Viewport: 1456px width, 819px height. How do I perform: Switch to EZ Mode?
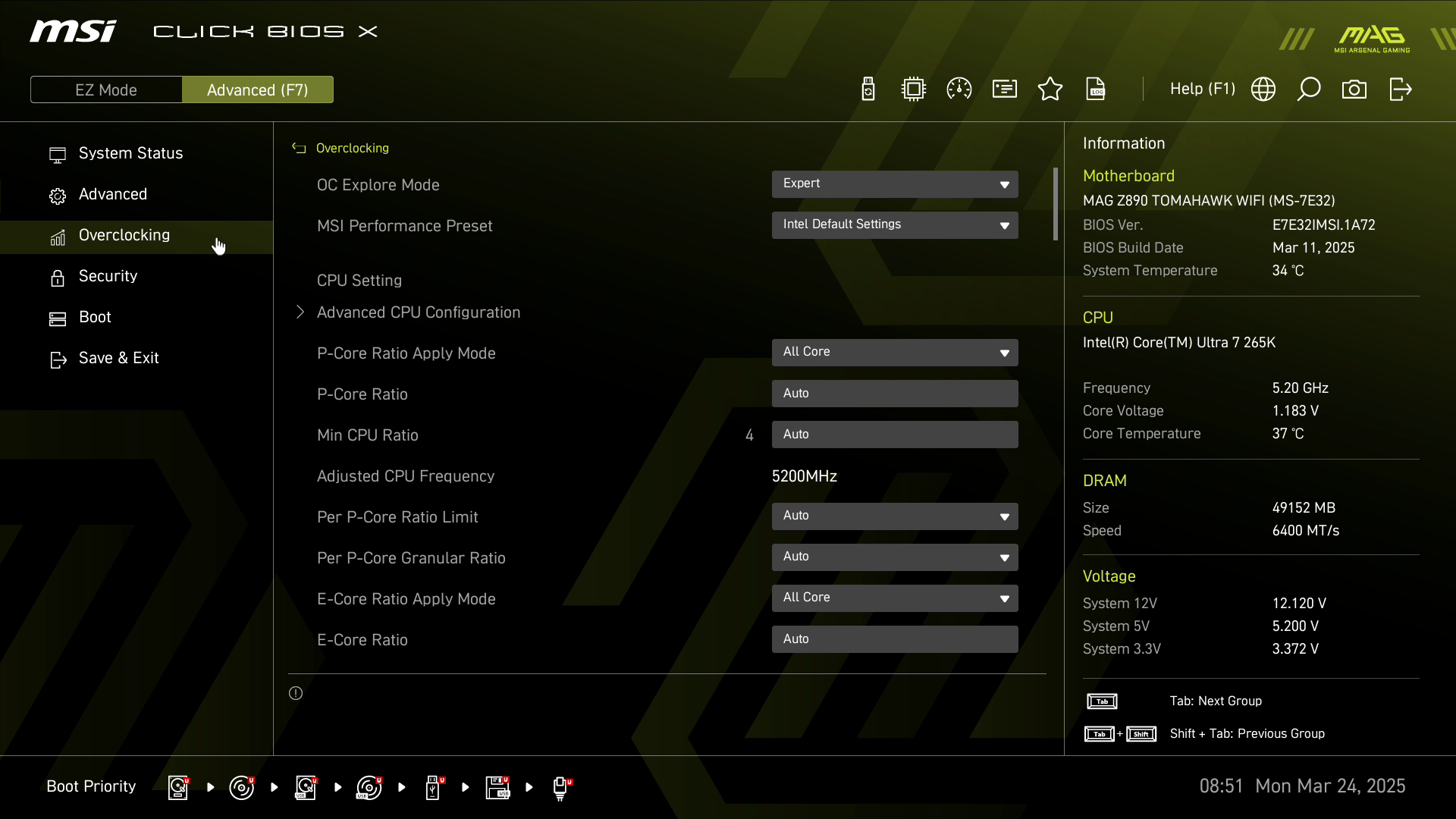[x=106, y=90]
